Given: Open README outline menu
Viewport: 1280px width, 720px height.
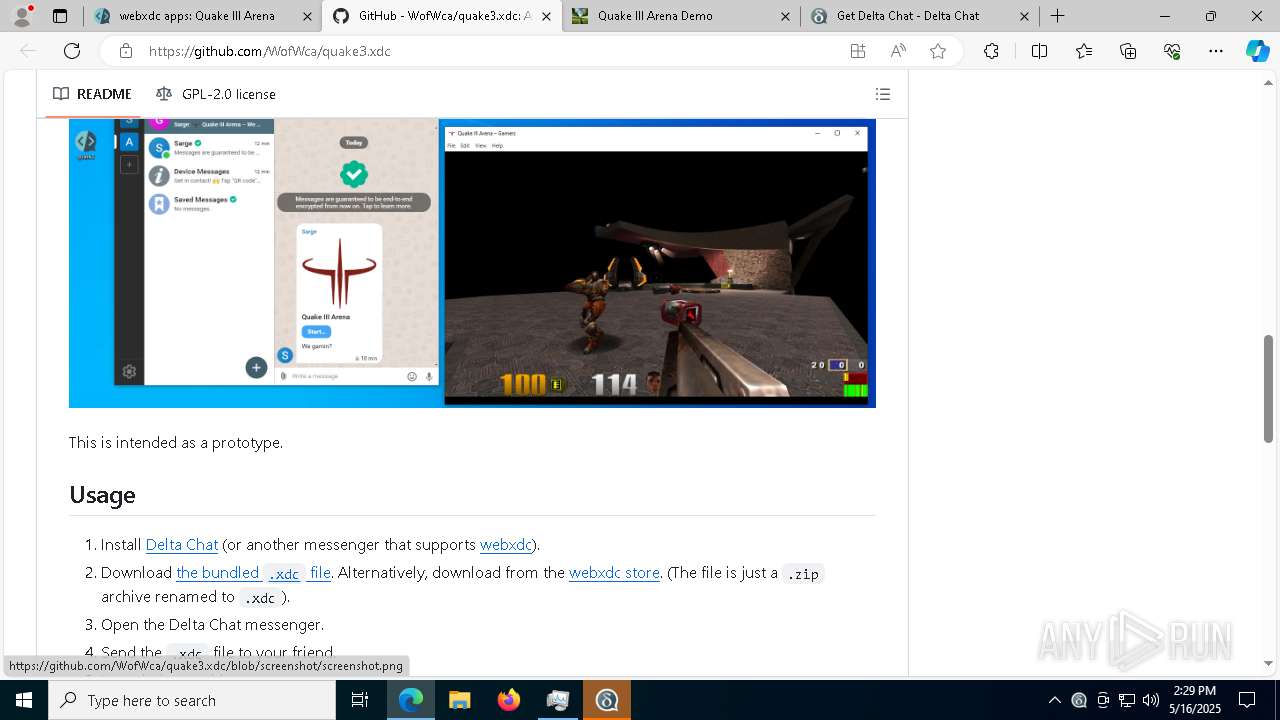Looking at the screenshot, I should click(x=883, y=94).
